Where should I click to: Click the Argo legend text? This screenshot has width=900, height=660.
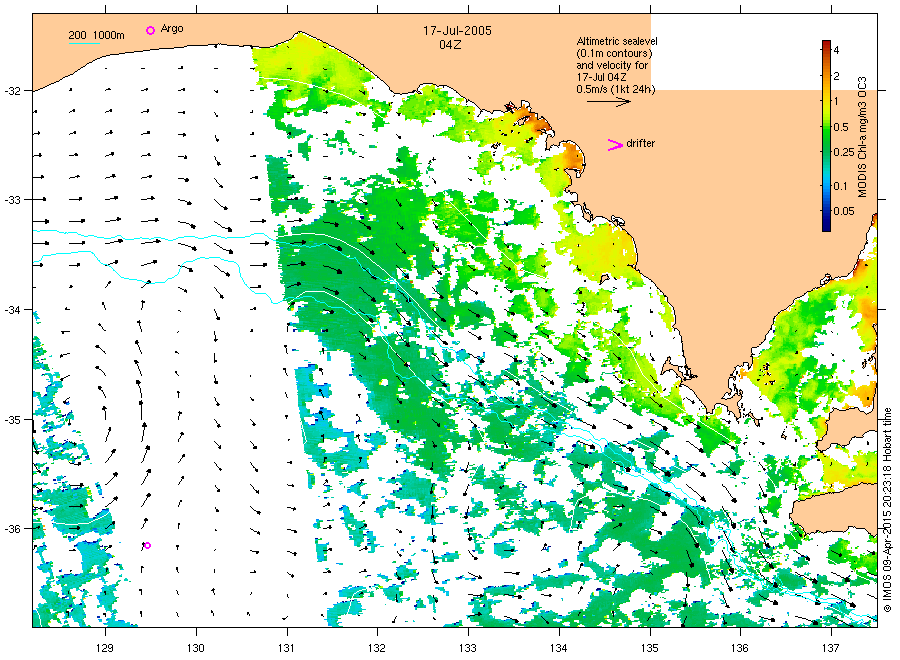[172, 29]
